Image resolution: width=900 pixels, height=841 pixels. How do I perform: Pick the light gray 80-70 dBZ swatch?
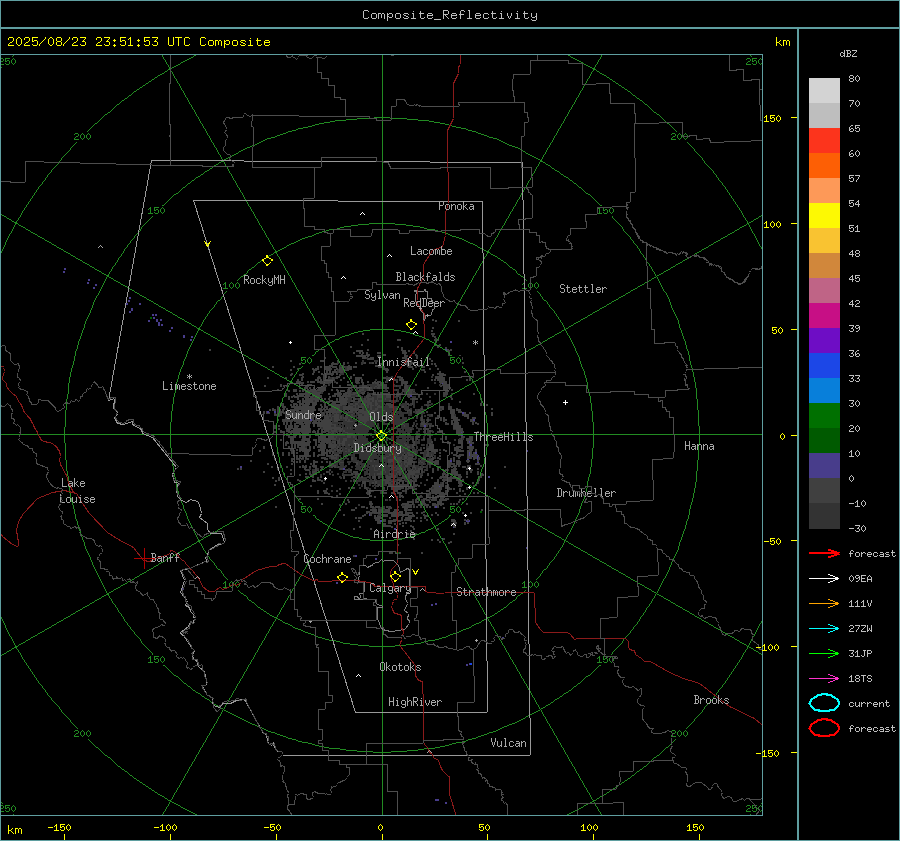[x=824, y=91]
